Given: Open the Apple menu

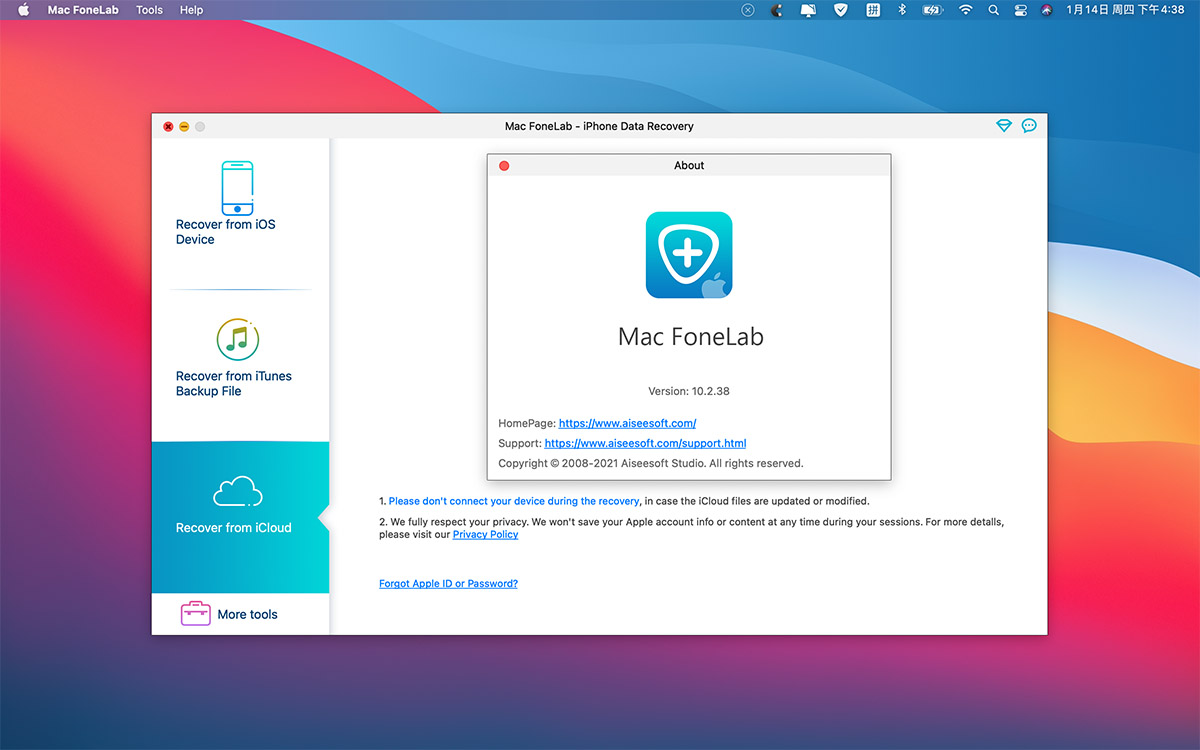Looking at the screenshot, I should point(24,10).
